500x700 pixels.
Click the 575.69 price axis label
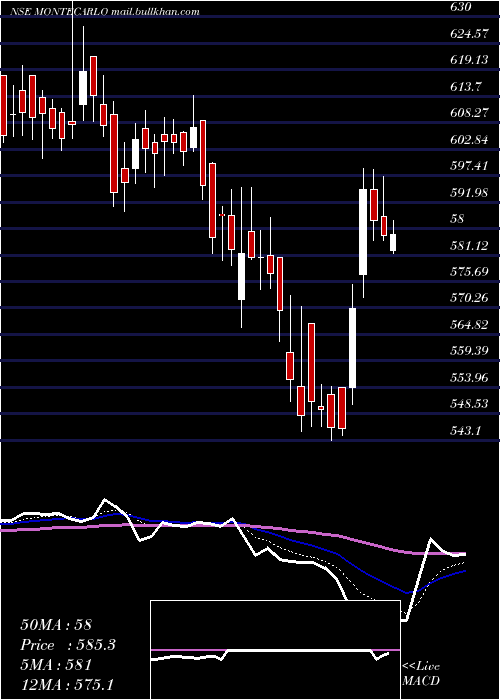tap(469, 272)
